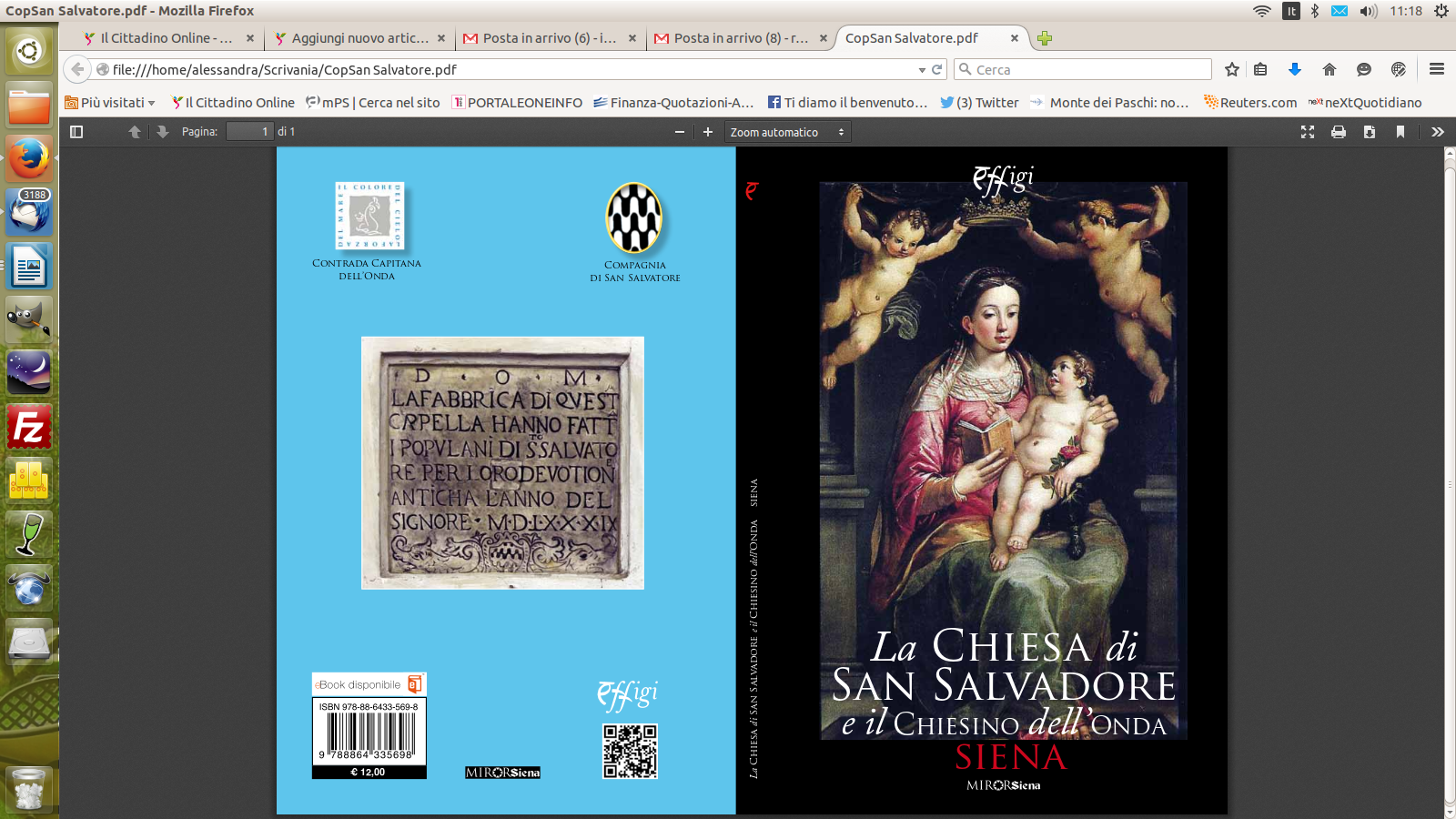Open mPS Cerca nel sito bookmark
The width and height of the screenshot is (1456, 819).
(373, 103)
